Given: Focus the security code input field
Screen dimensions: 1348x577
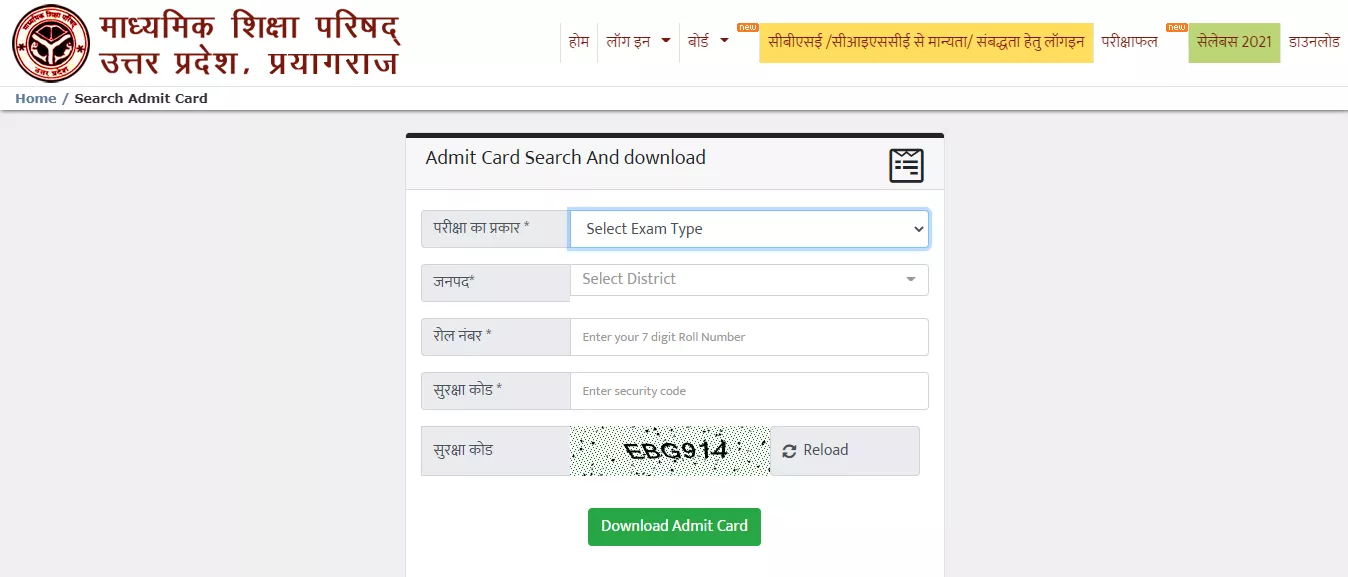Looking at the screenshot, I should click(749, 391).
